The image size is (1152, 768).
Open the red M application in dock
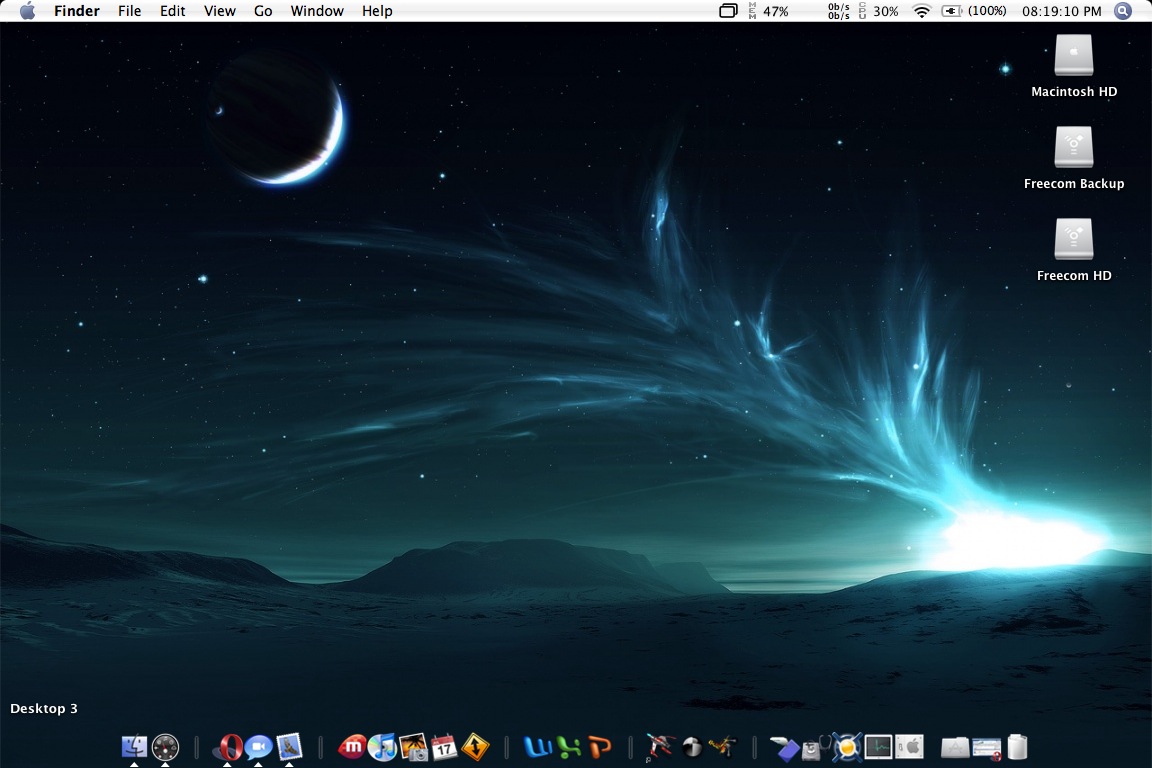click(x=352, y=747)
